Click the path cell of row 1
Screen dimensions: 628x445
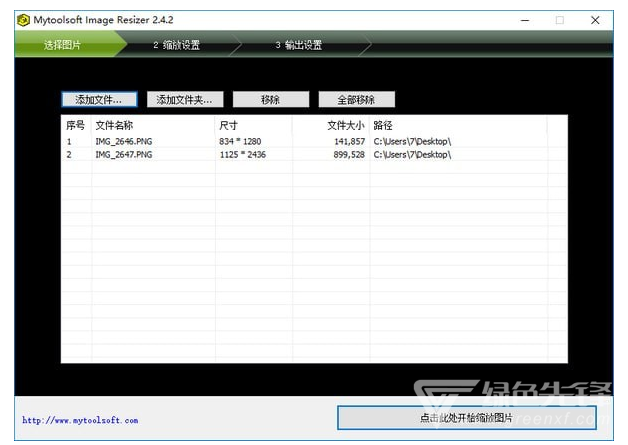pyautogui.click(x=412, y=141)
